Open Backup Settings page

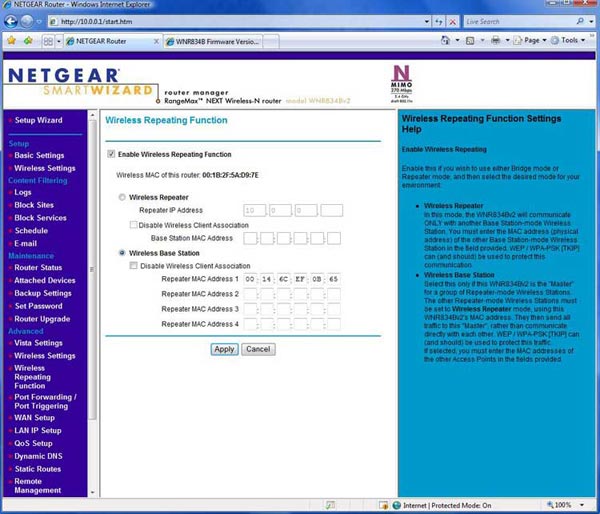[x=42, y=294]
